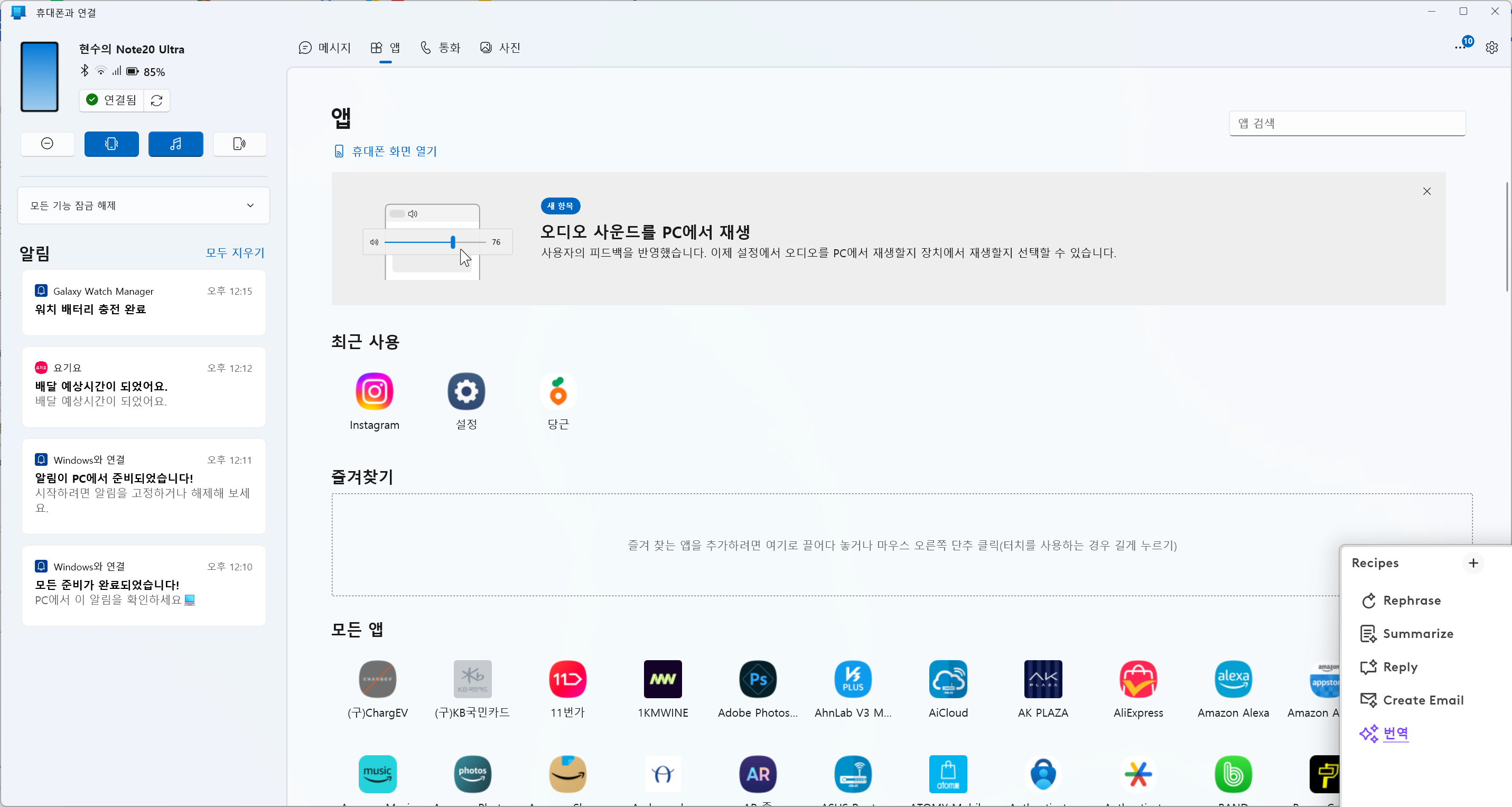The image size is (1512, 807).
Task: Open the 모든 준비가 완료되었습니다 notification
Action: (x=144, y=585)
